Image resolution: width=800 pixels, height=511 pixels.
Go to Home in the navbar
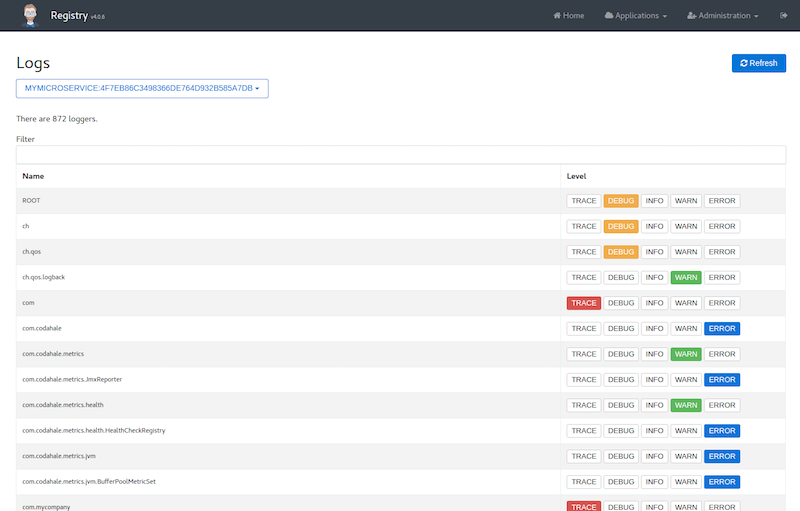tap(567, 16)
